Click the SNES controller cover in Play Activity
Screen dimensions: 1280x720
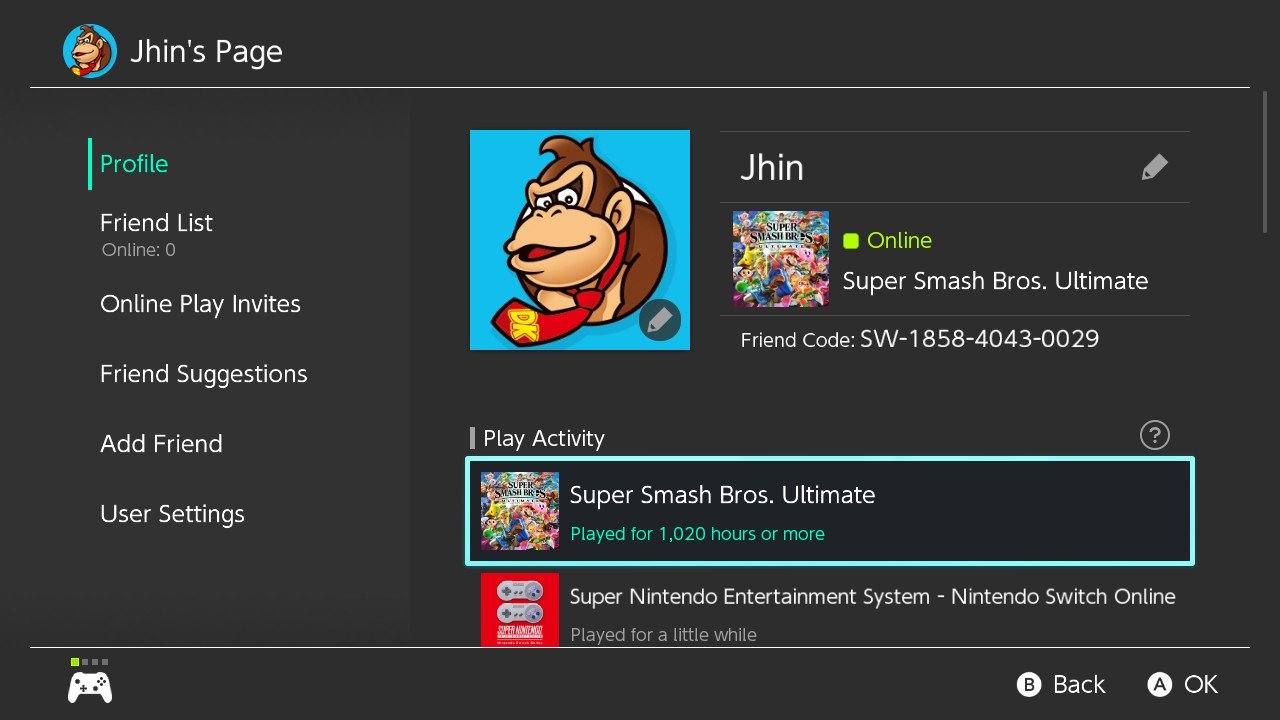point(520,610)
